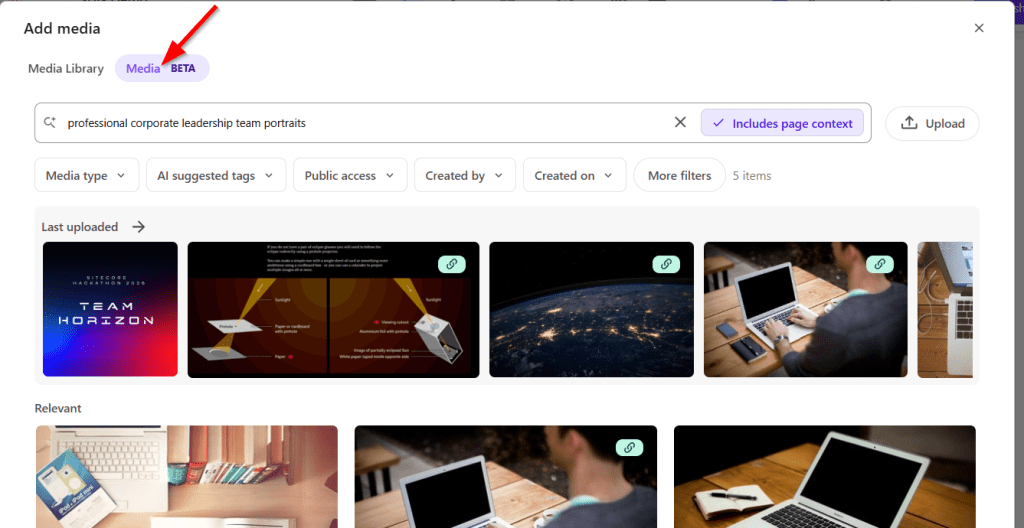The image size is (1024, 528).
Task: Open the Created on dropdown
Action: [575, 175]
